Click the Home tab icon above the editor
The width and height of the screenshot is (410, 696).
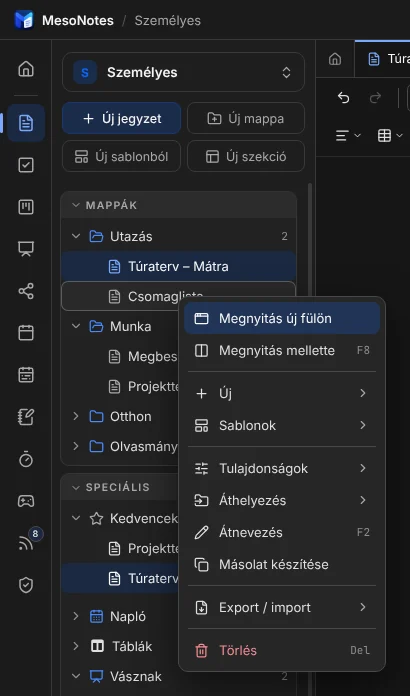(x=335, y=59)
